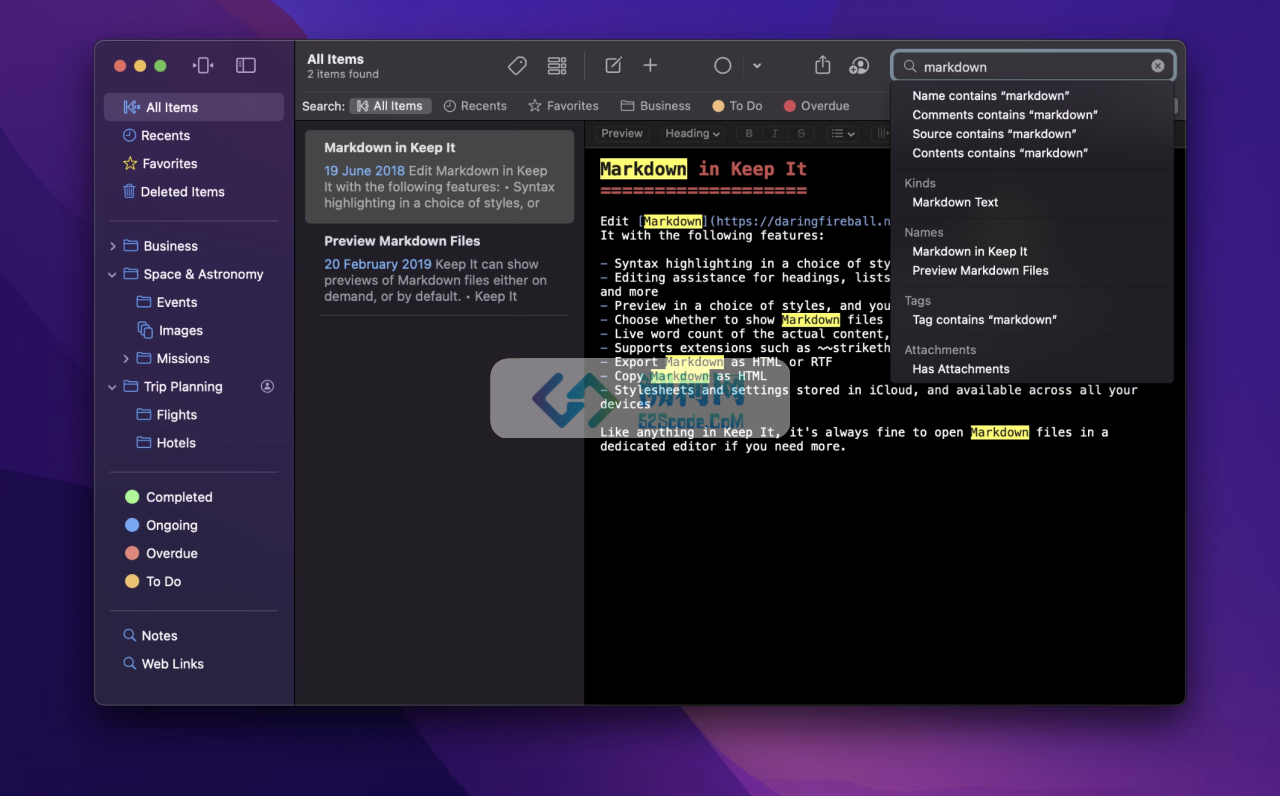The height and width of the screenshot is (796, 1280).
Task: Set search scope to Overdue
Action: click(x=816, y=106)
